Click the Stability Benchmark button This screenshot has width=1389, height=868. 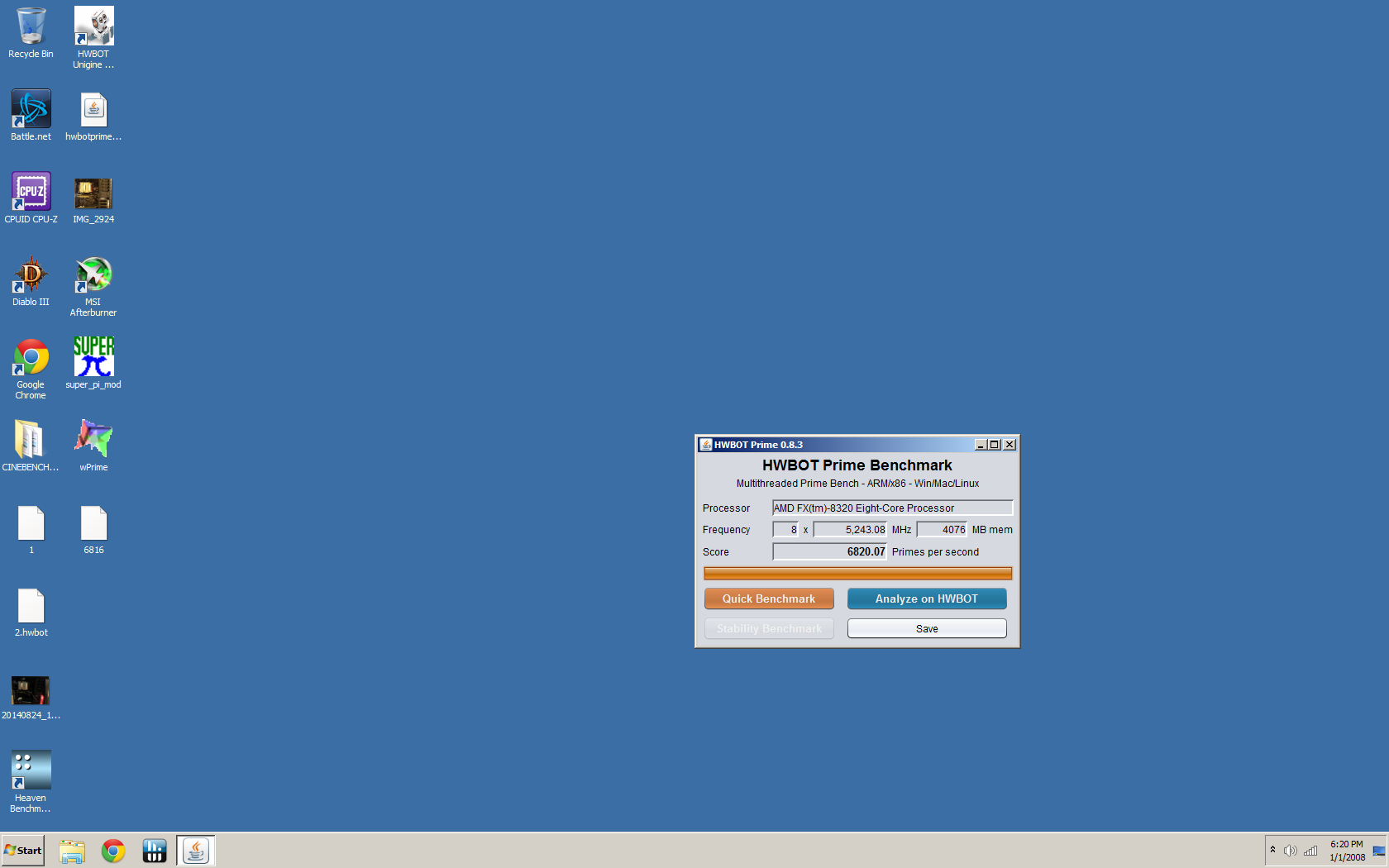pyautogui.click(x=769, y=628)
